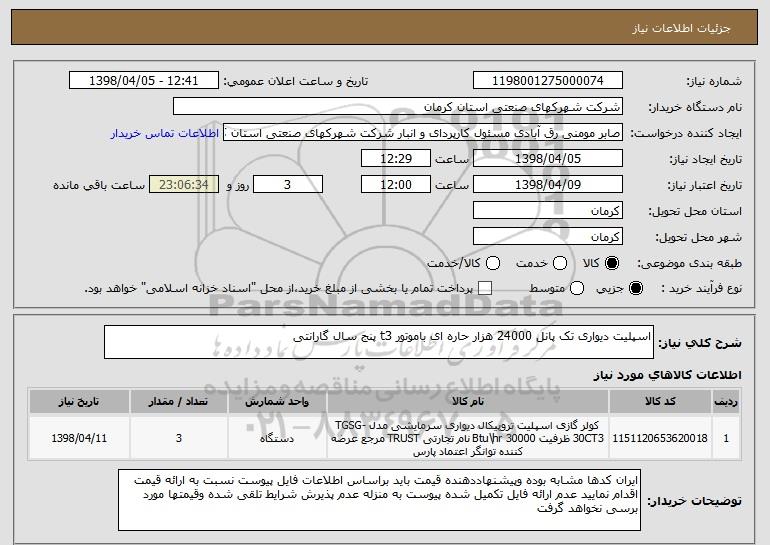770x545 pixels.
Task: Click the remaining time countdown 23:06:34
Action: [184, 185]
